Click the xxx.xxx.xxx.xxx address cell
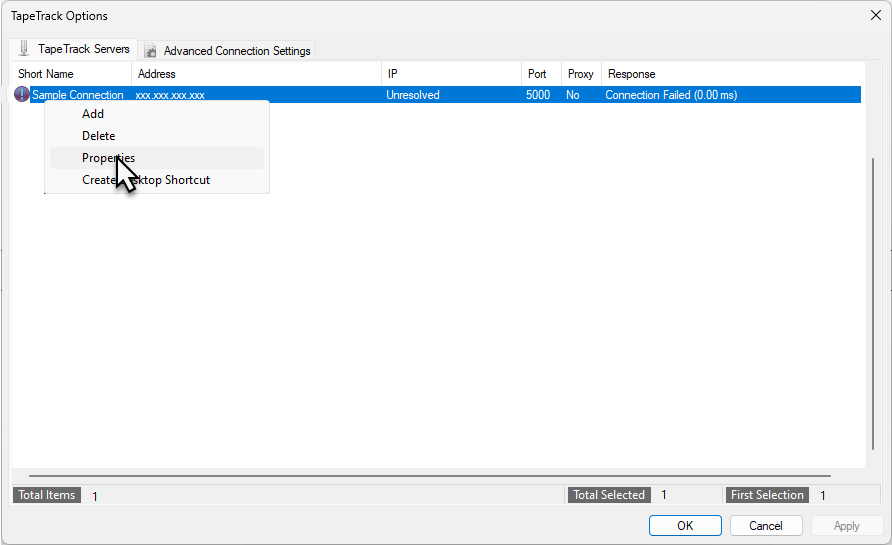 click(170, 95)
